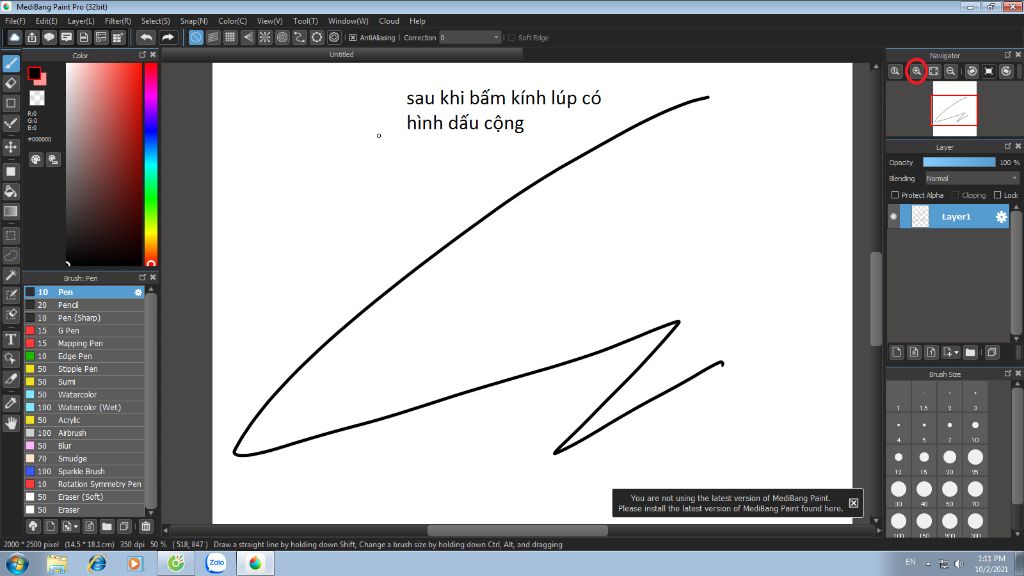The height and width of the screenshot is (576, 1024).
Task: Select the Airbrush brush
Action: 84,433
